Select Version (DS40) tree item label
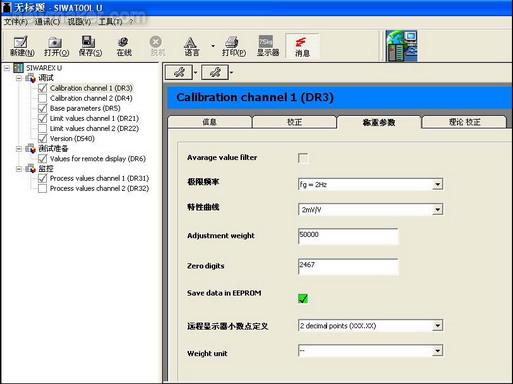 (x=72, y=138)
